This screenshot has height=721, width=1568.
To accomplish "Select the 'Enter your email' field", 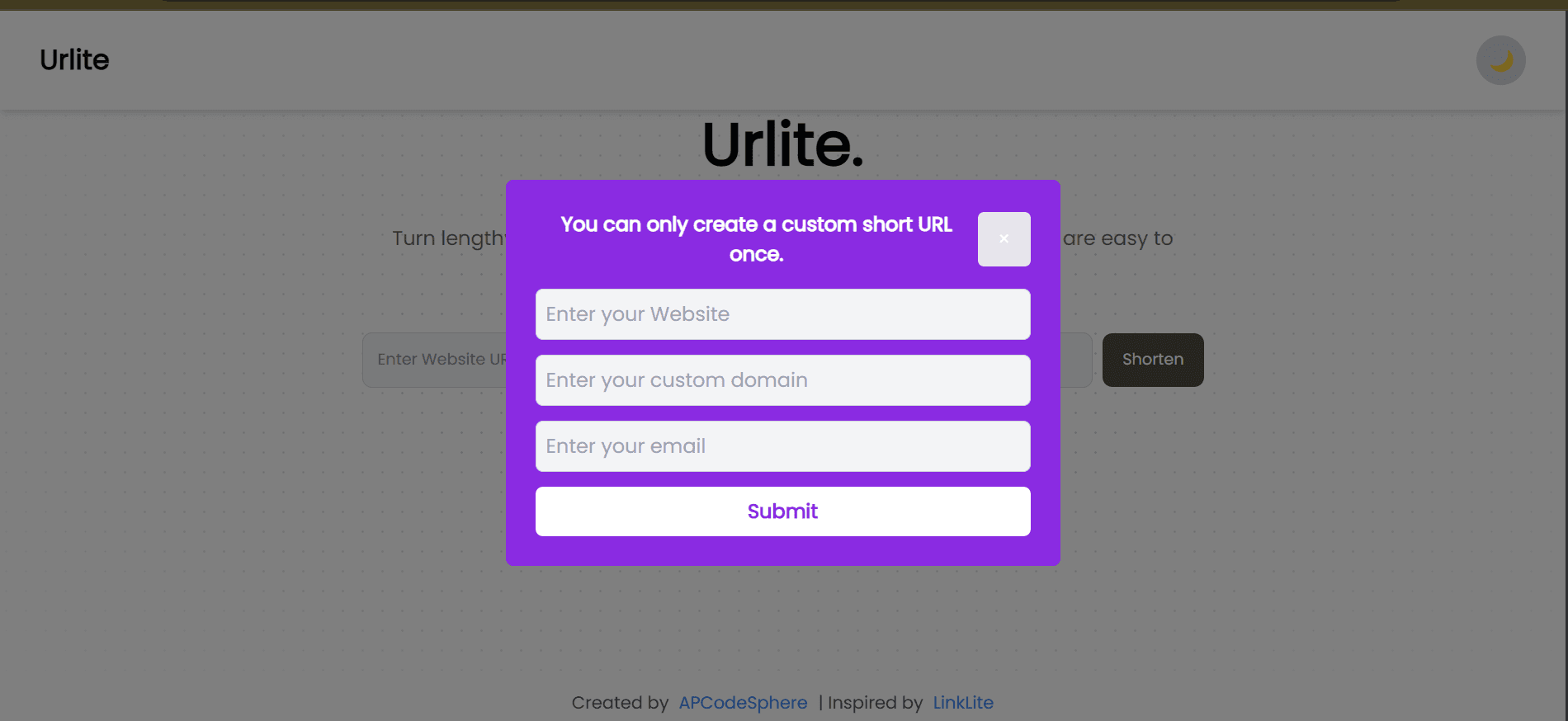I will point(782,445).
